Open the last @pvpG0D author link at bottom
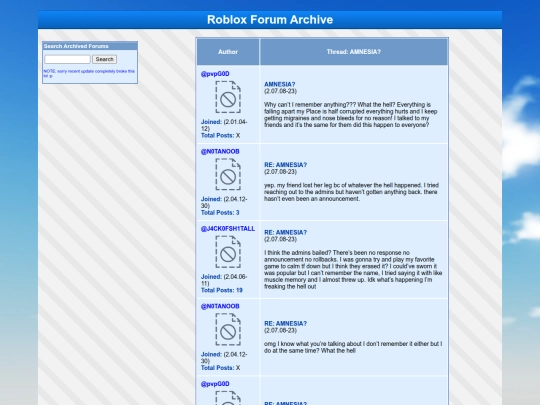The width and height of the screenshot is (540, 405). 215,384
